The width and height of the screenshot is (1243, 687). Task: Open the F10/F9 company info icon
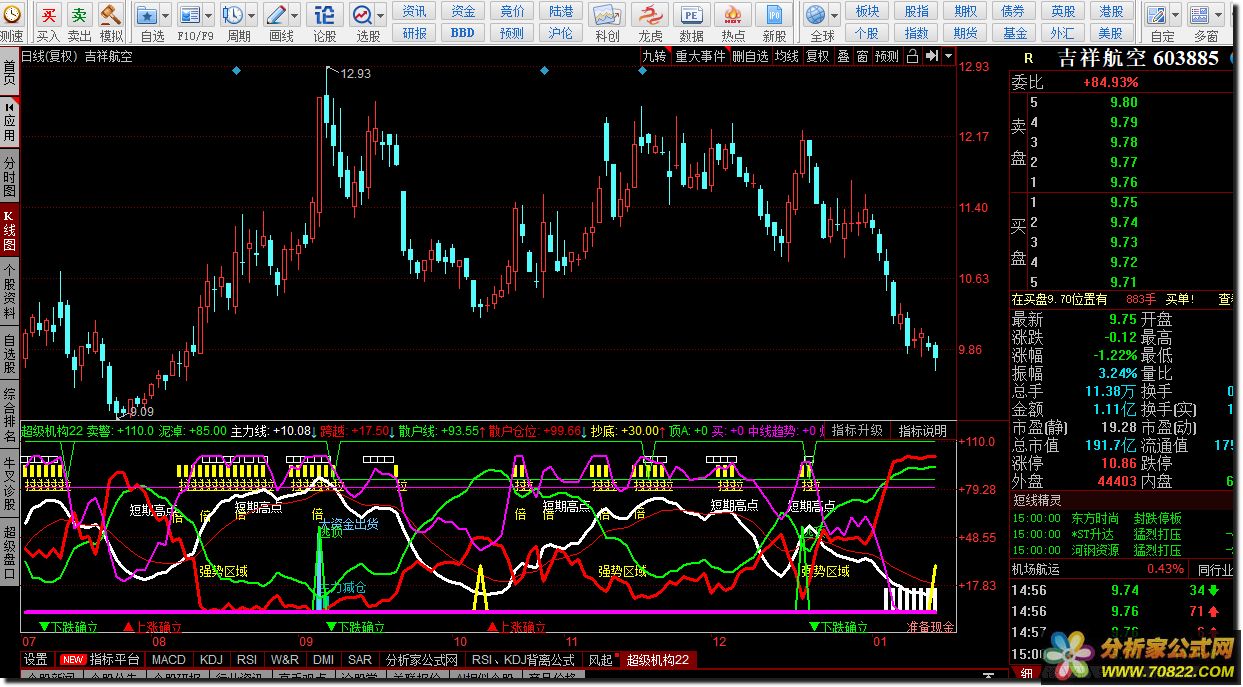click(190, 15)
